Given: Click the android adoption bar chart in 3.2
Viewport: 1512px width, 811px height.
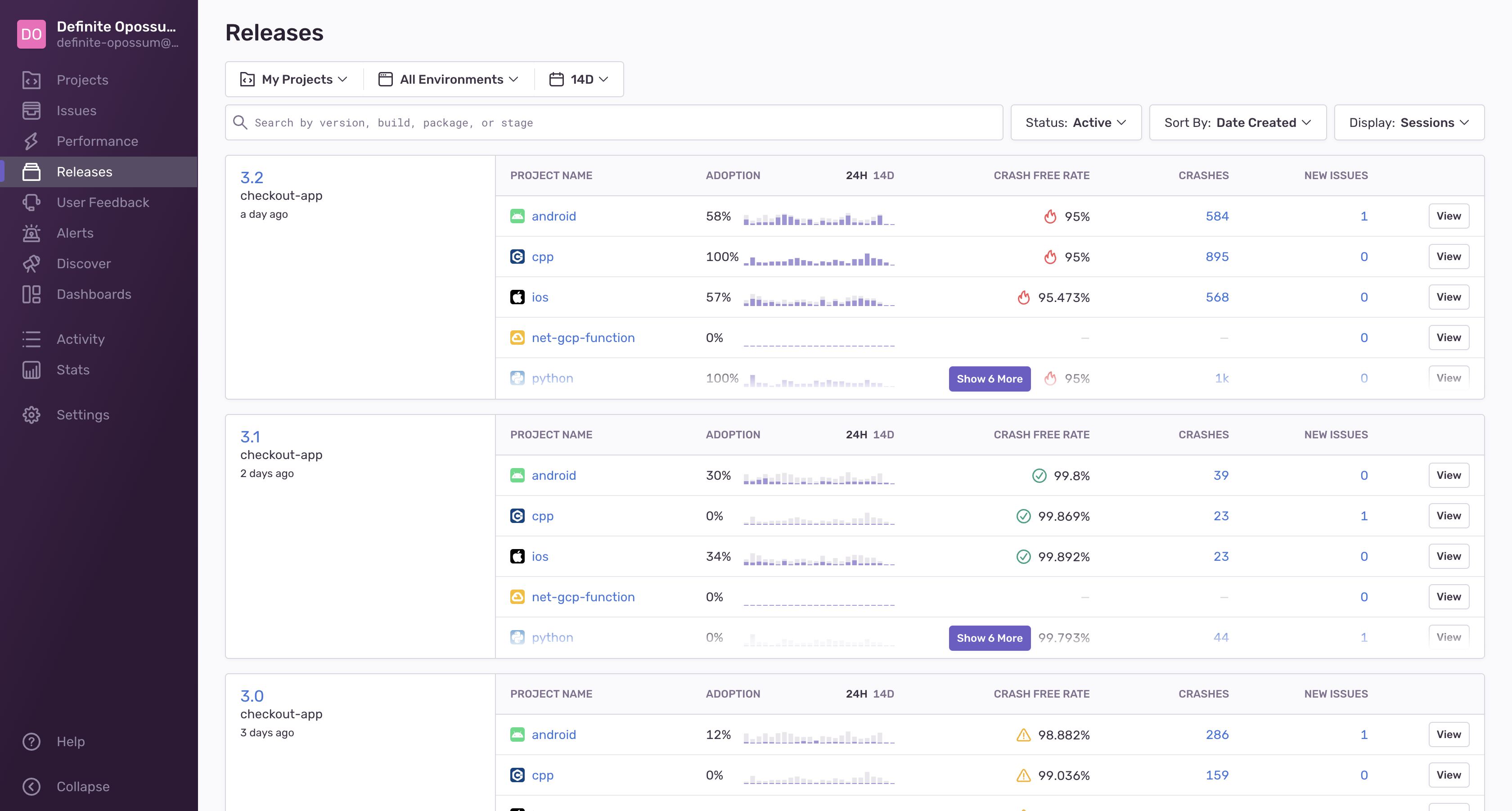Looking at the screenshot, I should point(818,218).
